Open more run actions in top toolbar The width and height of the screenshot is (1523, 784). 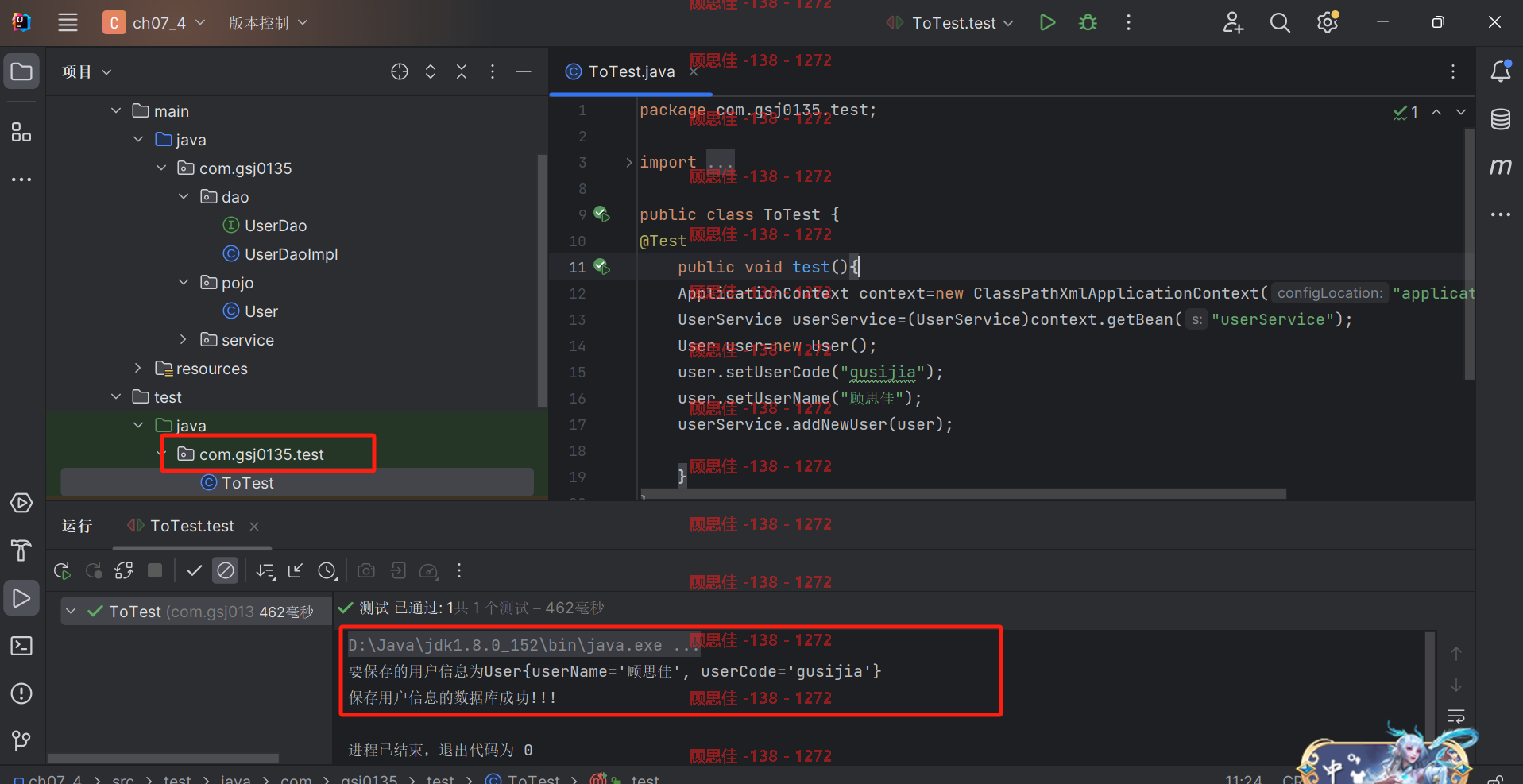pyautogui.click(x=1128, y=22)
